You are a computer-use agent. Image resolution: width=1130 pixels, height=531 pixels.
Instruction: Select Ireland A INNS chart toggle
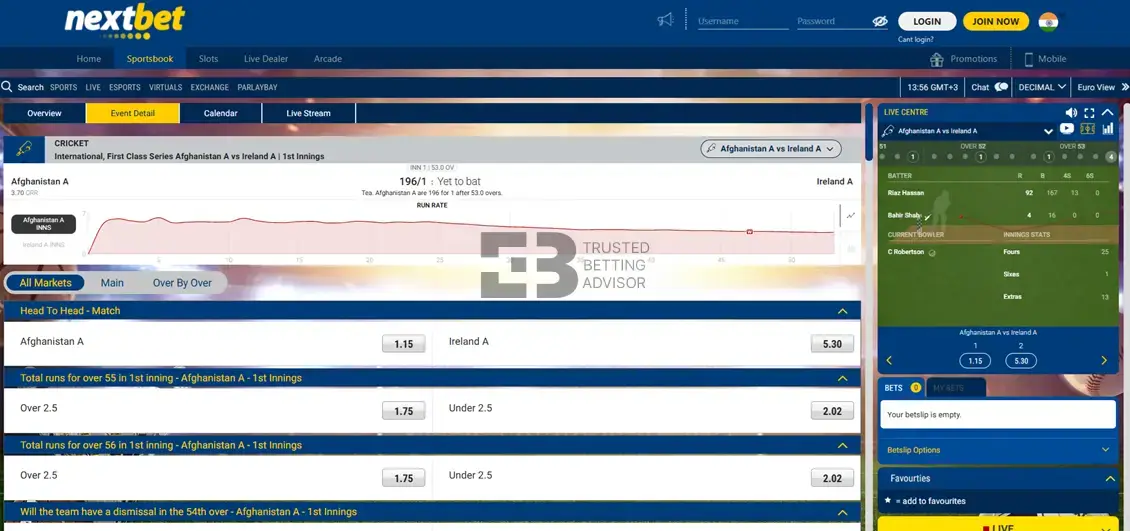click(43, 245)
